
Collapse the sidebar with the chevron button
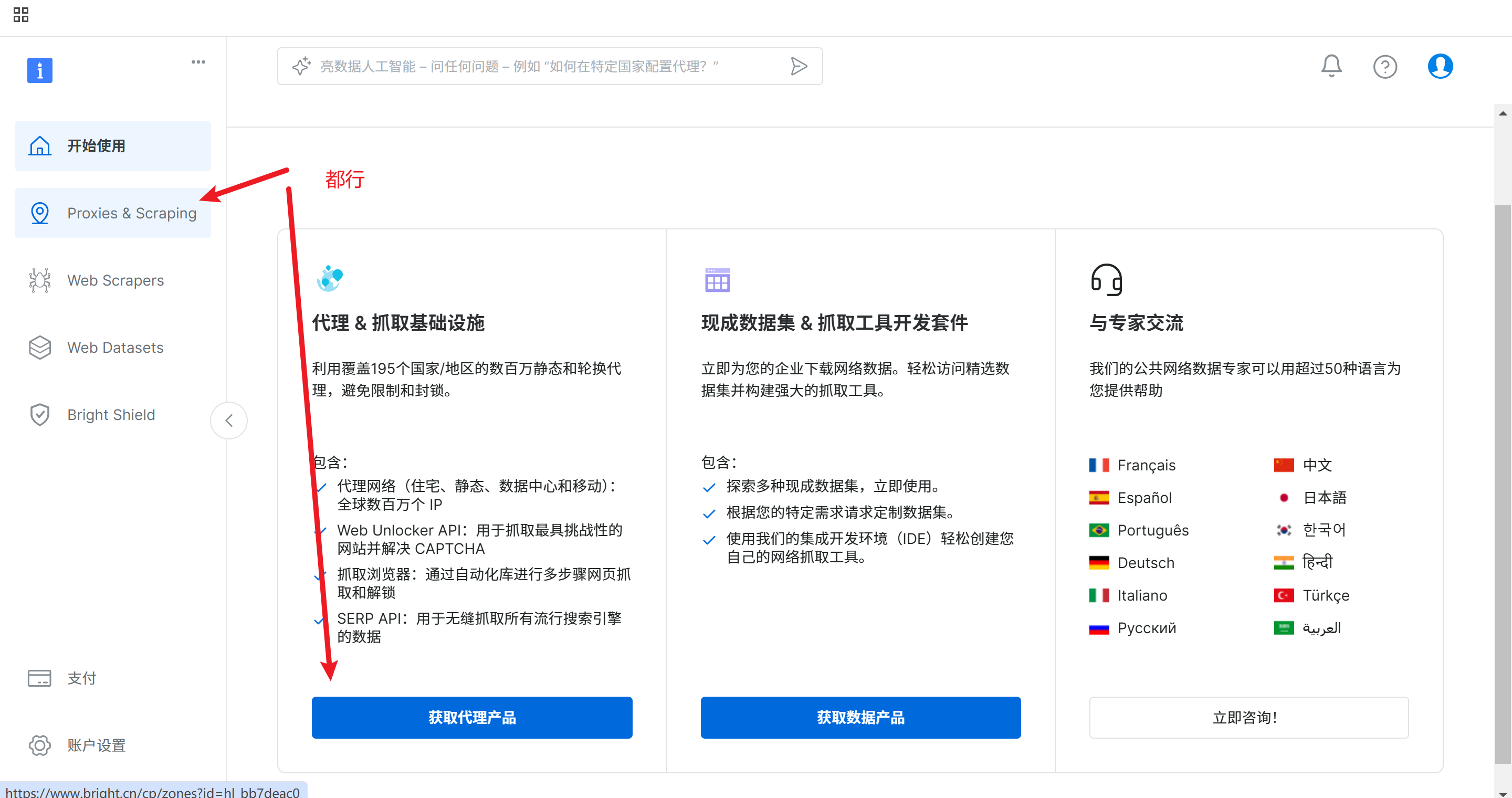229,420
